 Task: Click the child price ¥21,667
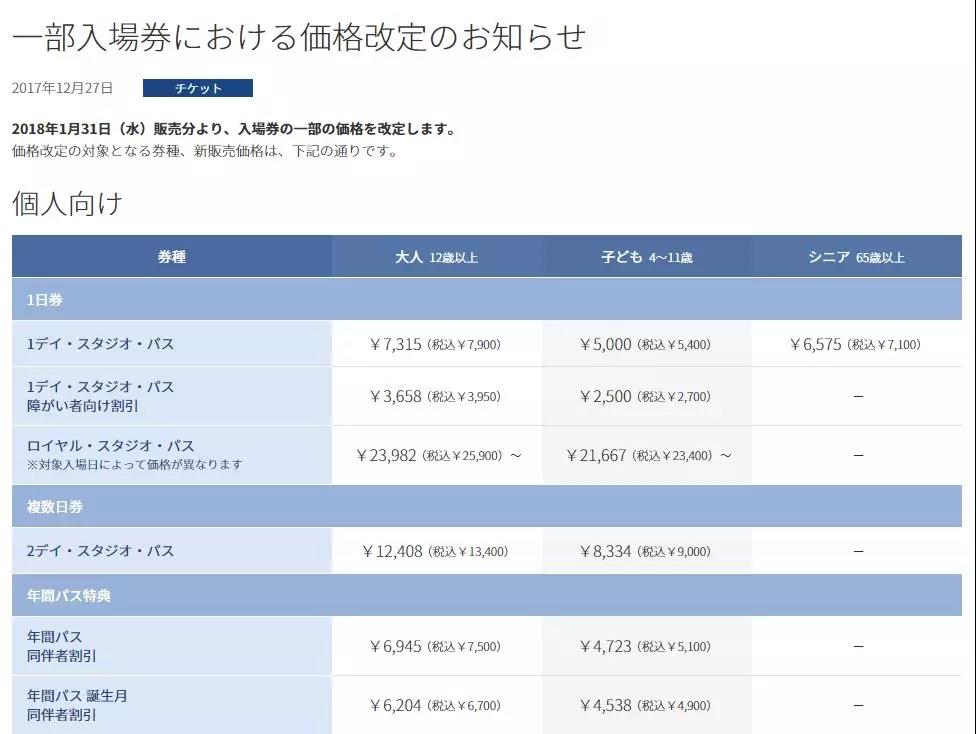point(649,456)
